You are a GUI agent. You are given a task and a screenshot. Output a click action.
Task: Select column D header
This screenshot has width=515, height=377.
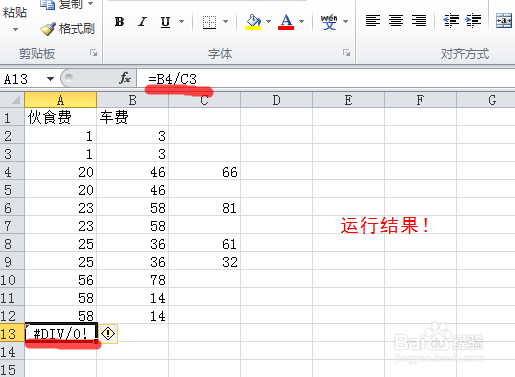point(276,100)
